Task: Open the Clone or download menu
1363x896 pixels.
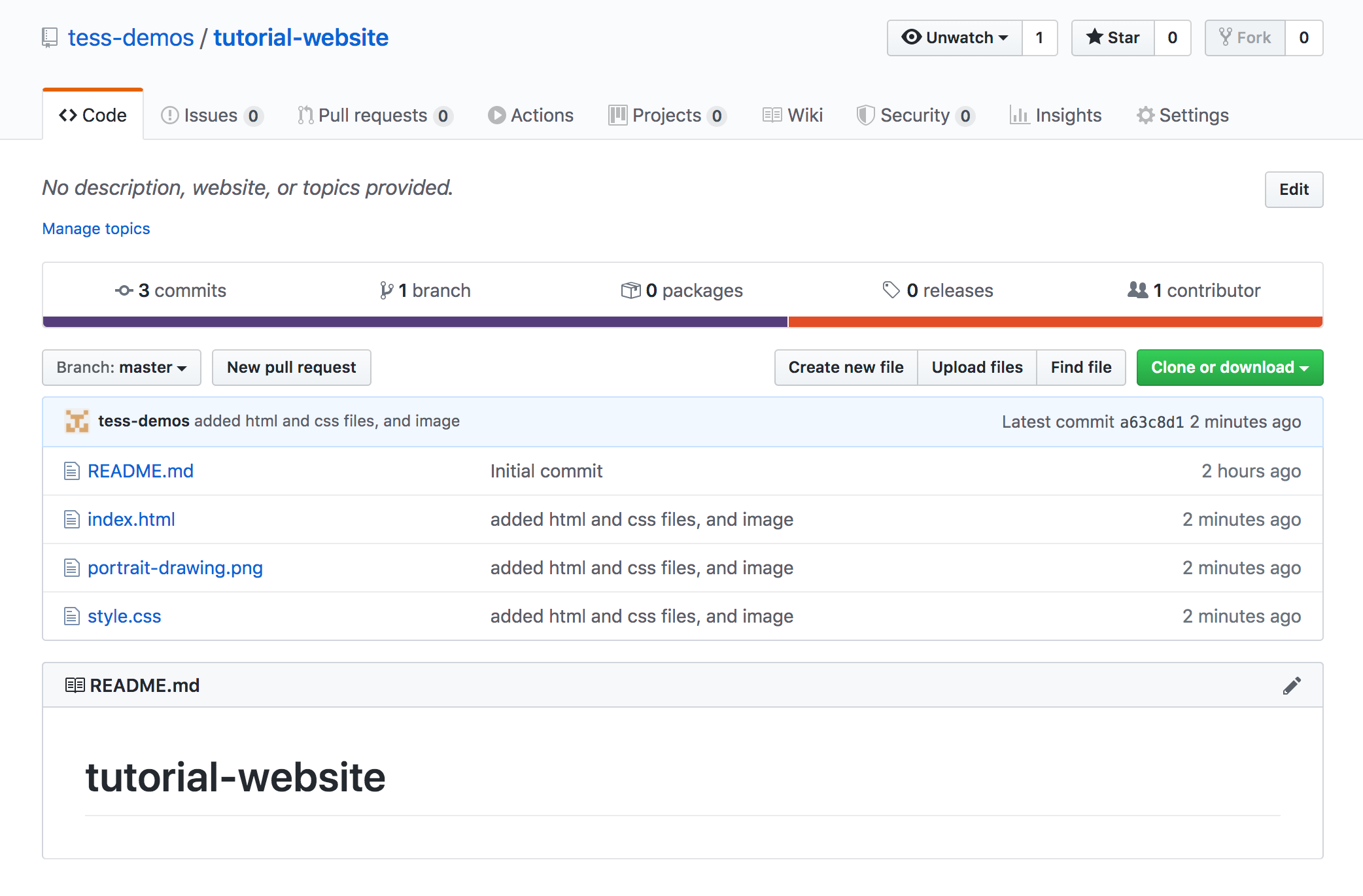Action: tap(1229, 368)
